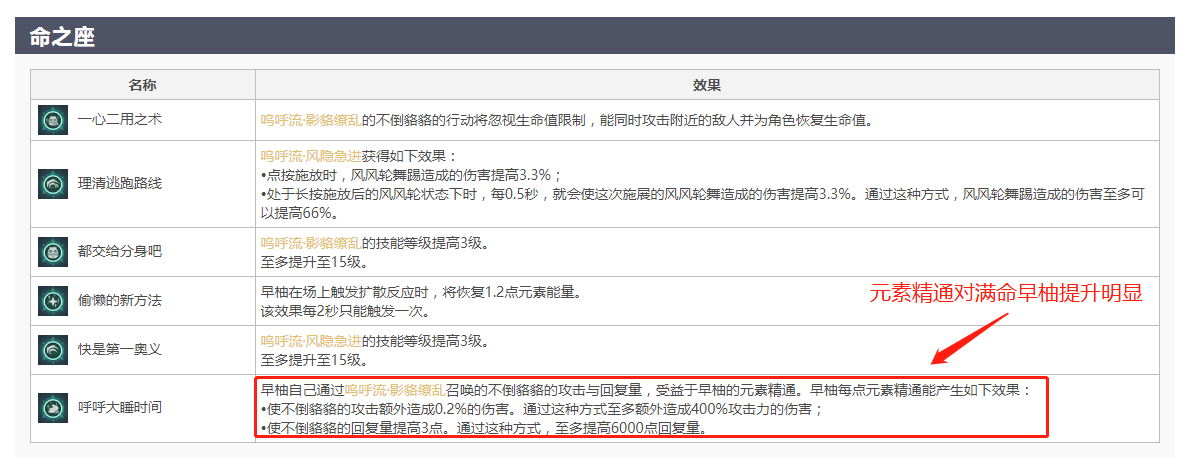Screen dimensions: 1191x461
Task: Click the 一心二用之术 constellation icon
Action: click(x=53, y=120)
